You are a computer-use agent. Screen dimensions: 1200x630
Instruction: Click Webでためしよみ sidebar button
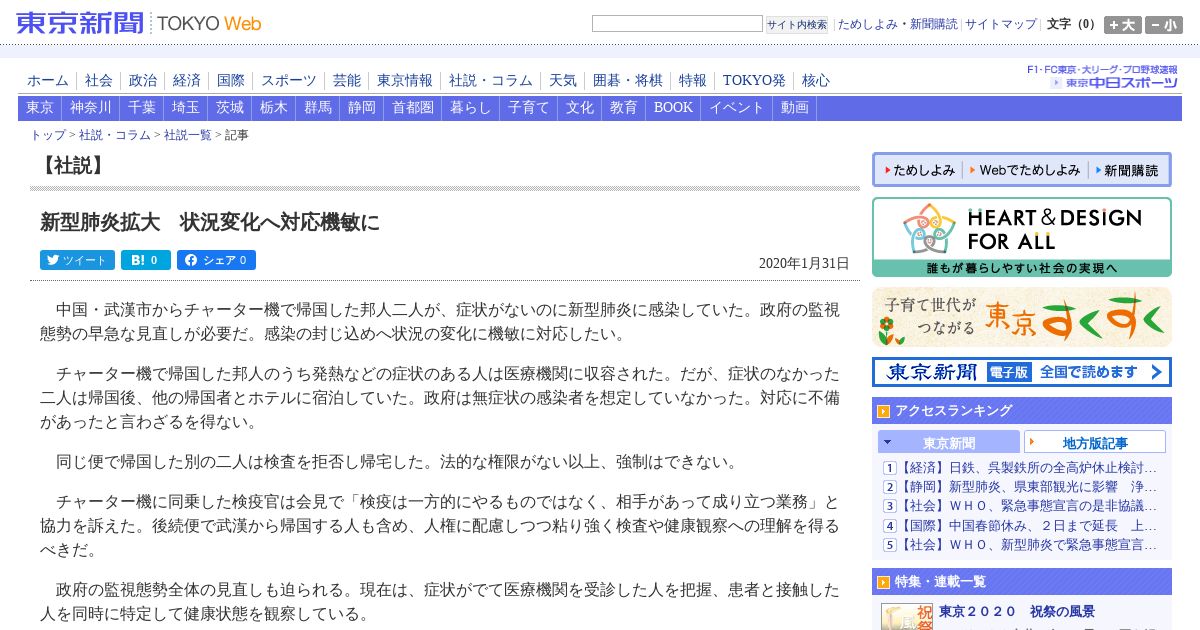point(1025,170)
